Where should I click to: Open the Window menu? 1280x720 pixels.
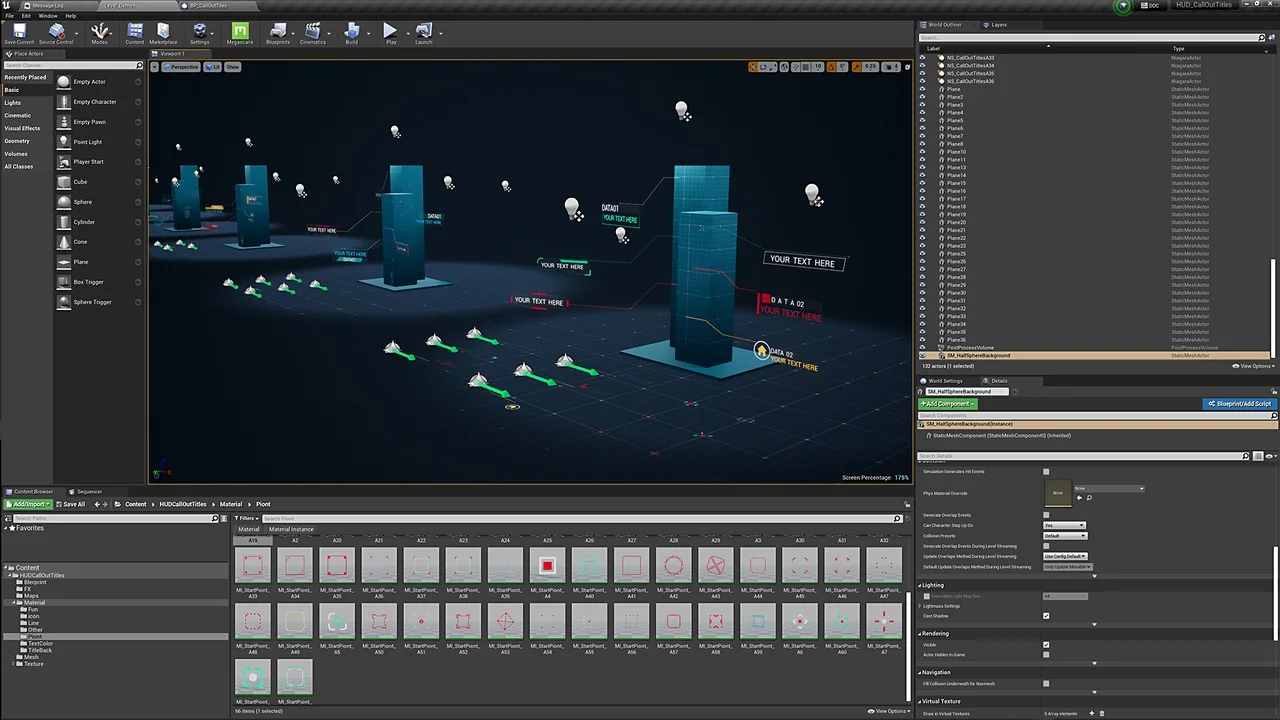[x=47, y=16]
